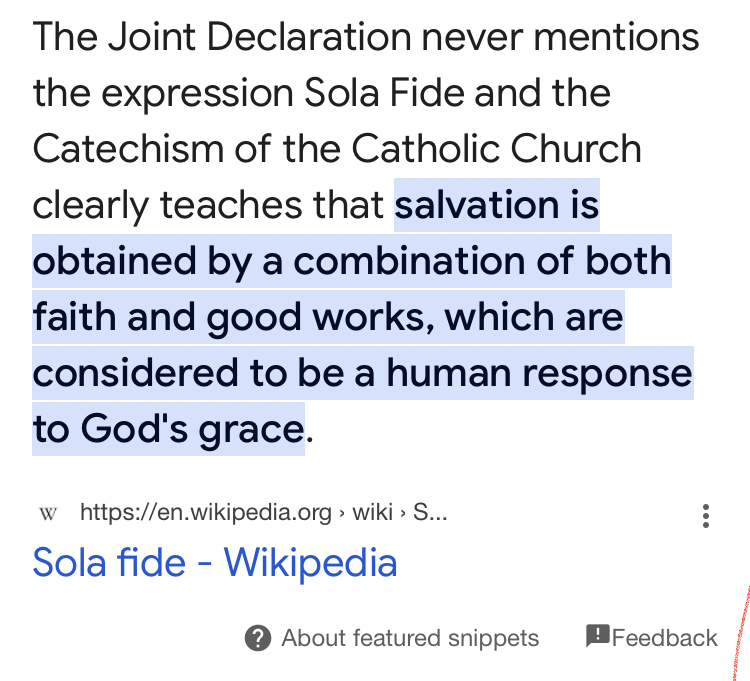Click the question mark help icon
The width and height of the screenshot is (750, 681).
click(x=258, y=638)
